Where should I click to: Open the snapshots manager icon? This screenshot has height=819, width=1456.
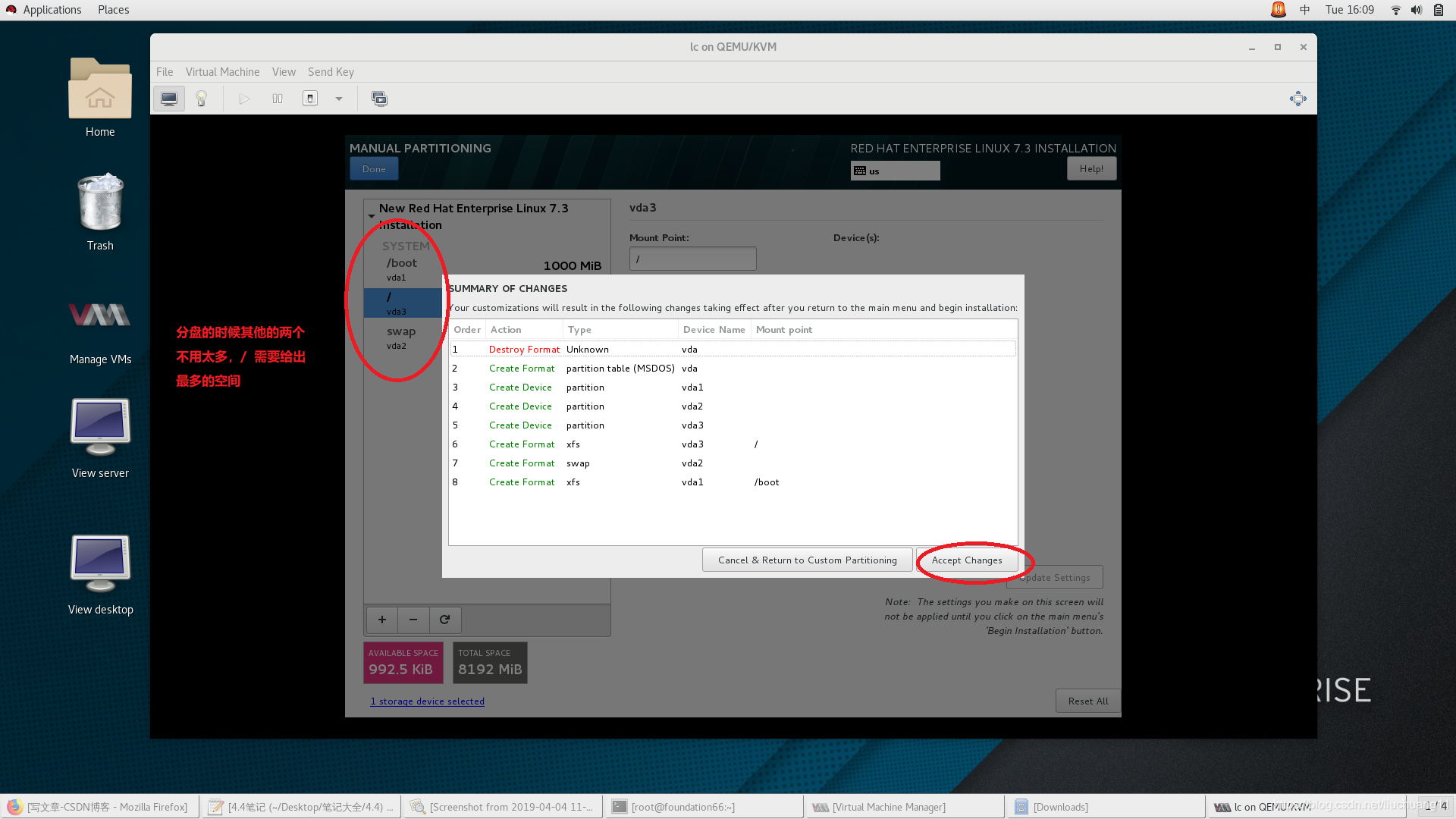pos(379,99)
